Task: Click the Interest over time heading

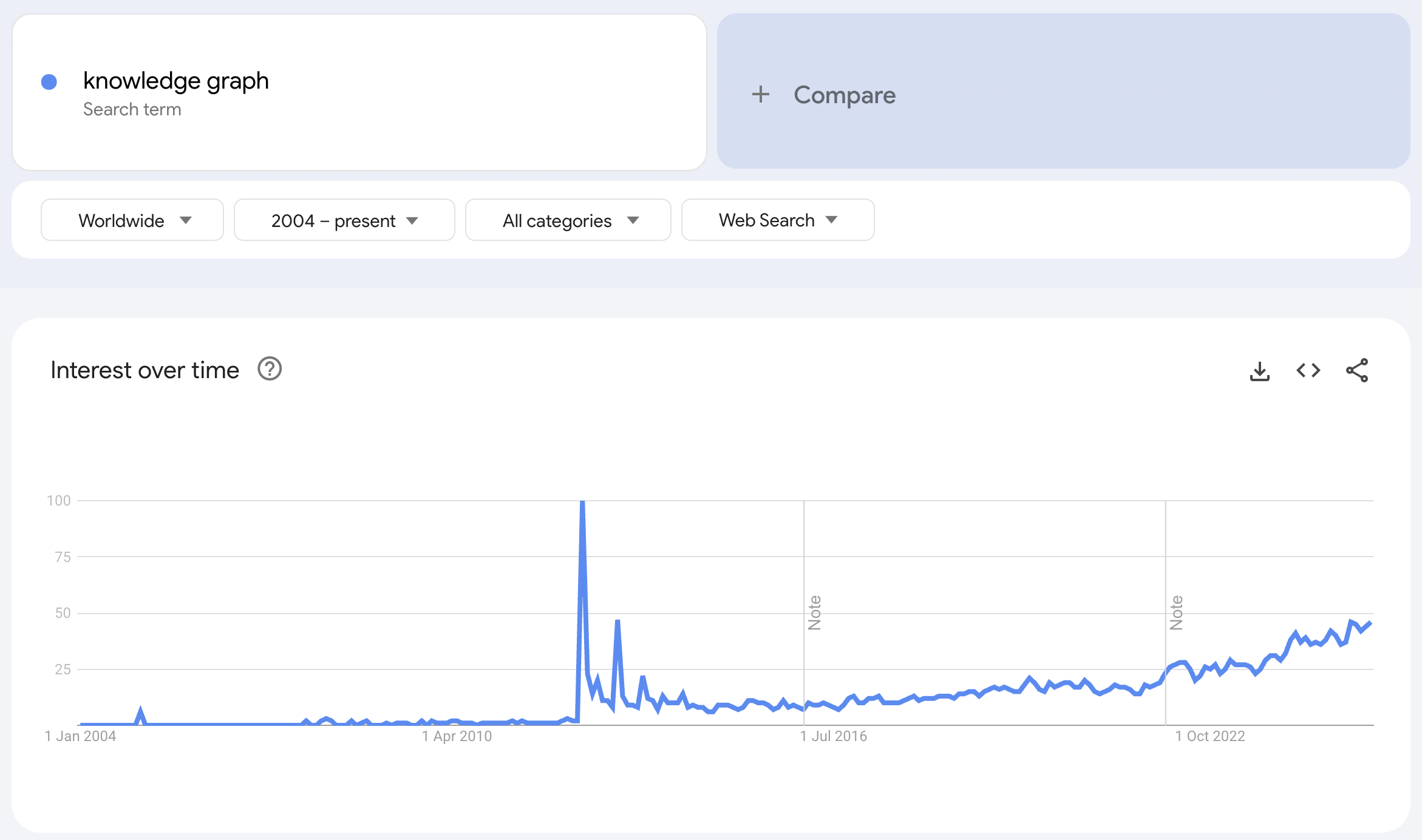Action: (x=145, y=370)
